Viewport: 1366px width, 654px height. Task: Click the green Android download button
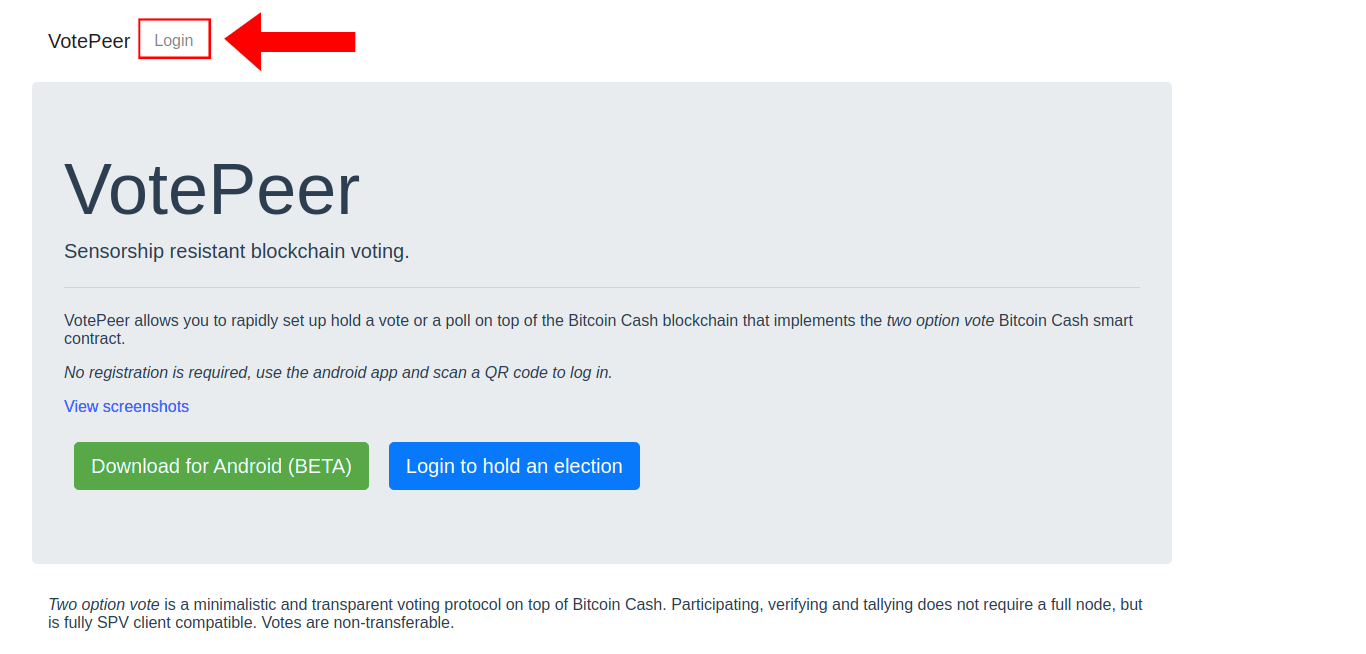(220, 465)
